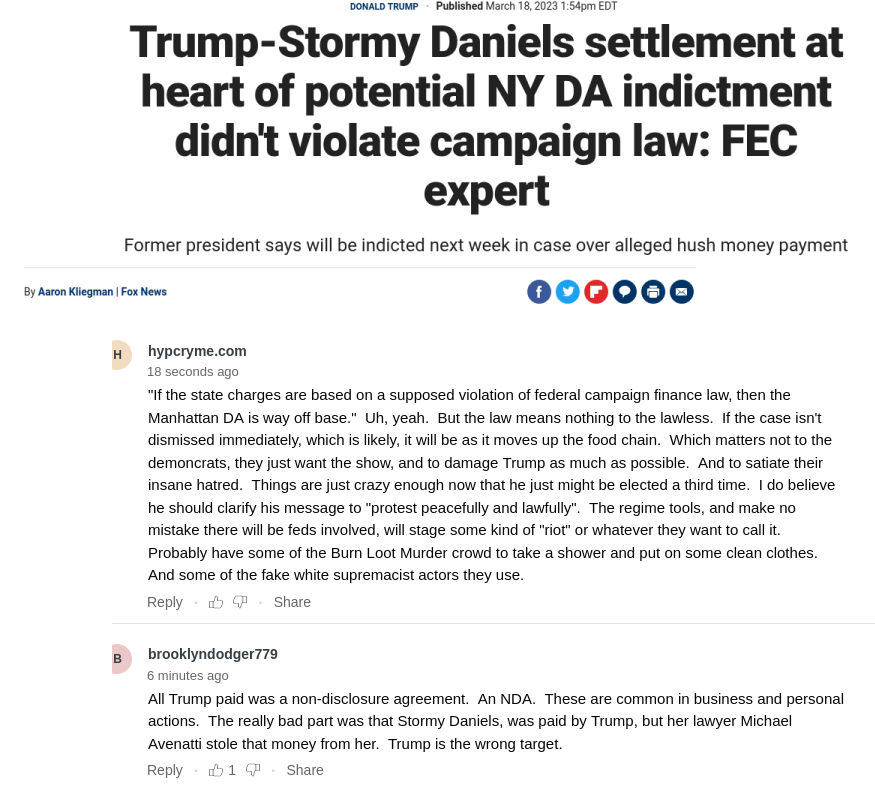The image size is (875, 807).
Task: Email the article using envelope icon
Action: 681,292
